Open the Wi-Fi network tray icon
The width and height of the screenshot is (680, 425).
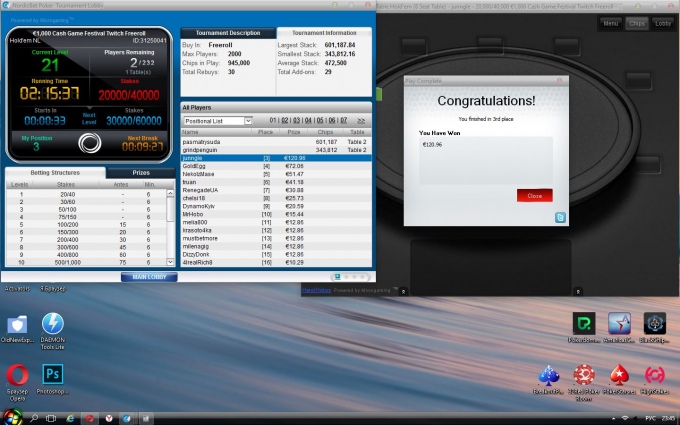625,418
